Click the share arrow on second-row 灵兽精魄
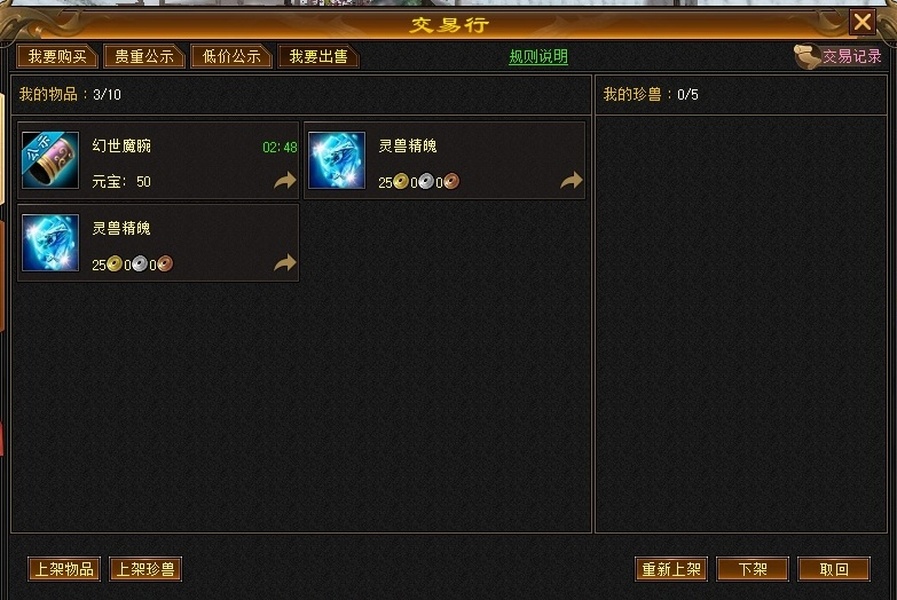The width and height of the screenshot is (897, 600). click(x=285, y=263)
